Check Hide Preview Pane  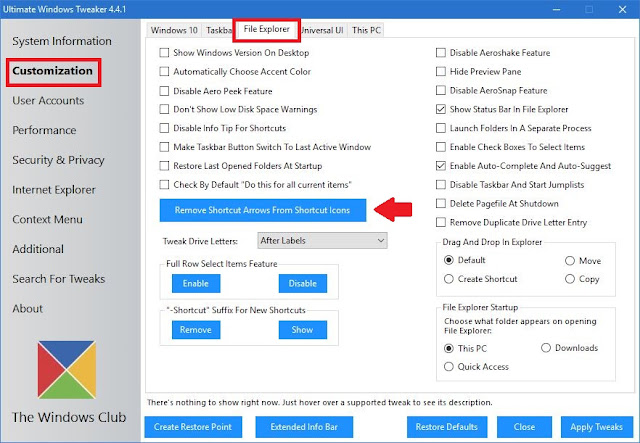click(441, 71)
